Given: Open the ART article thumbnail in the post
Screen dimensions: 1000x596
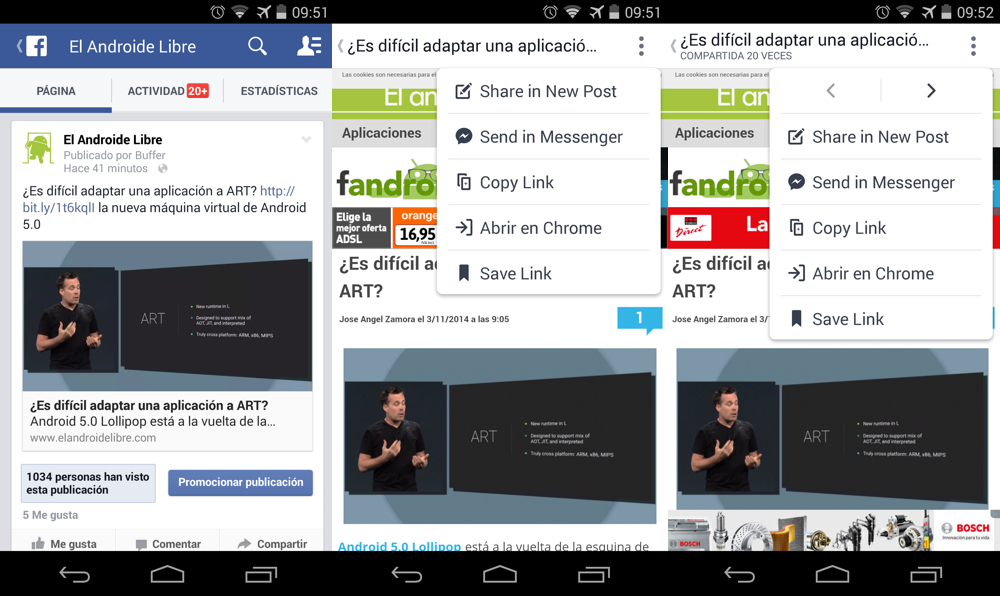Looking at the screenshot, I should pos(167,316).
